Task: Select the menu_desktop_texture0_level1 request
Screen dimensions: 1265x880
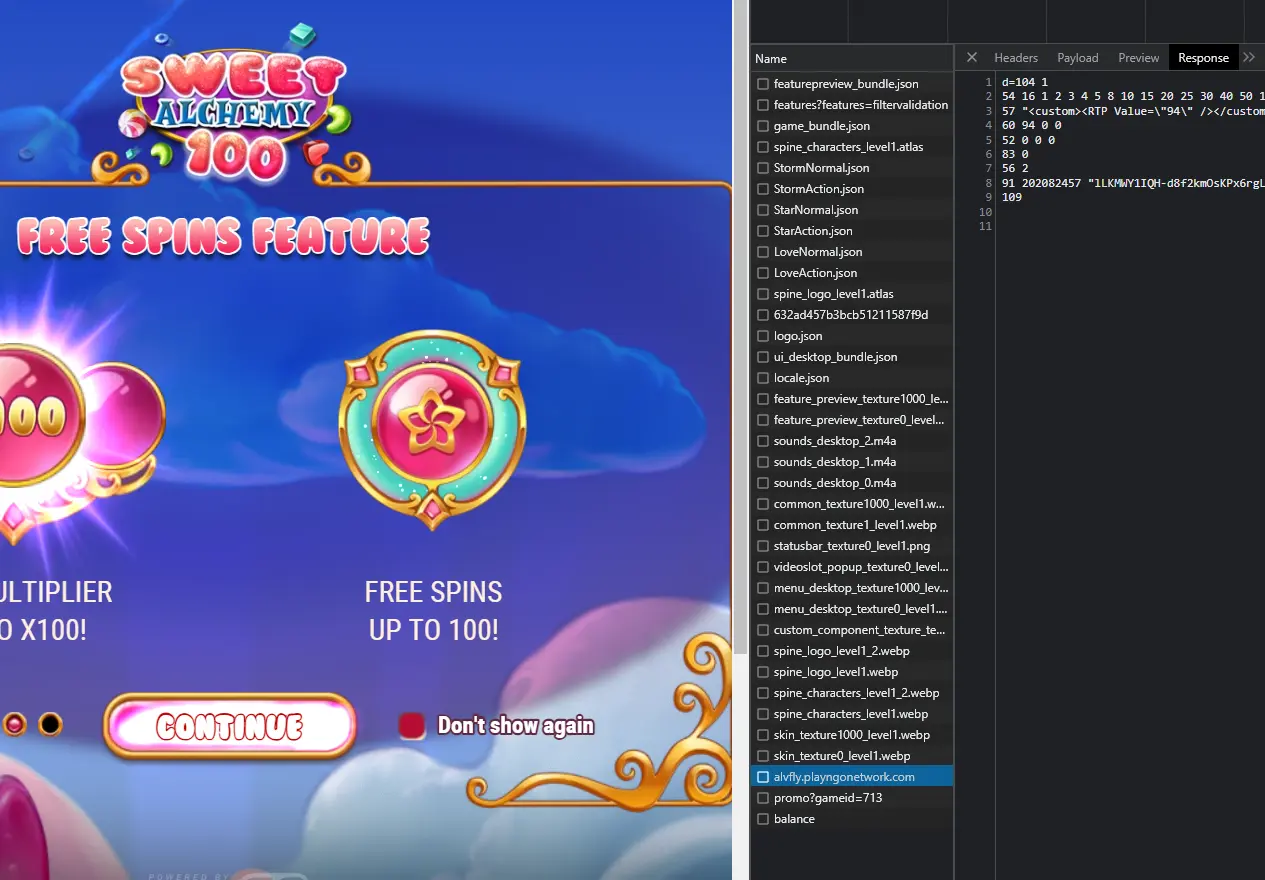Action: pos(851,609)
